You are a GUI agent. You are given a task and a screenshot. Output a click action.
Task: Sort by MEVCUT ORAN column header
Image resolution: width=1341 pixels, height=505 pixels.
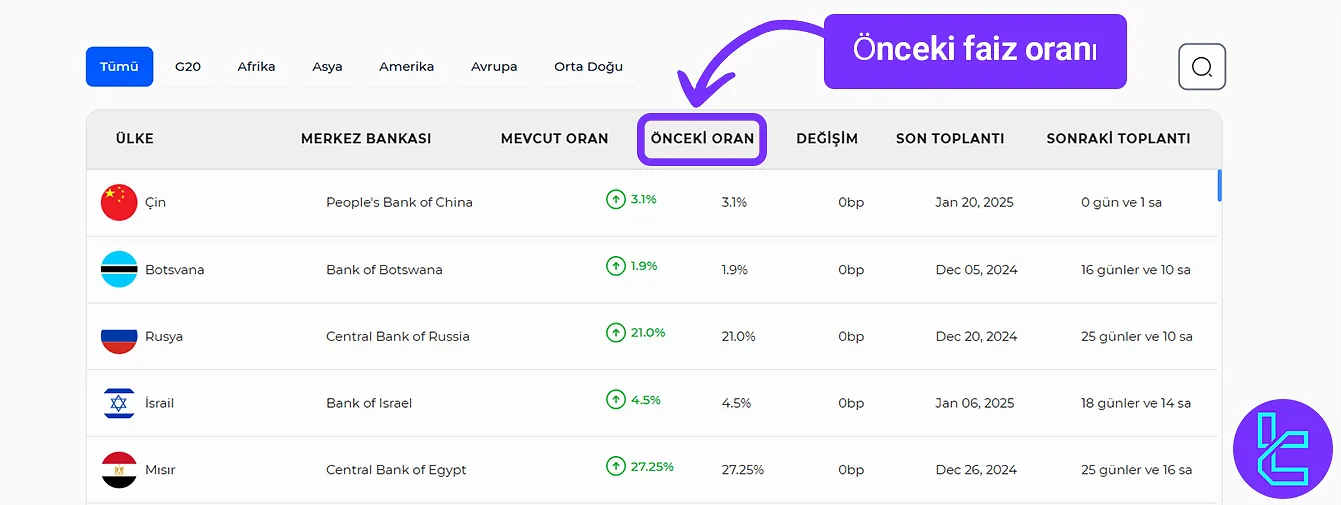click(554, 139)
